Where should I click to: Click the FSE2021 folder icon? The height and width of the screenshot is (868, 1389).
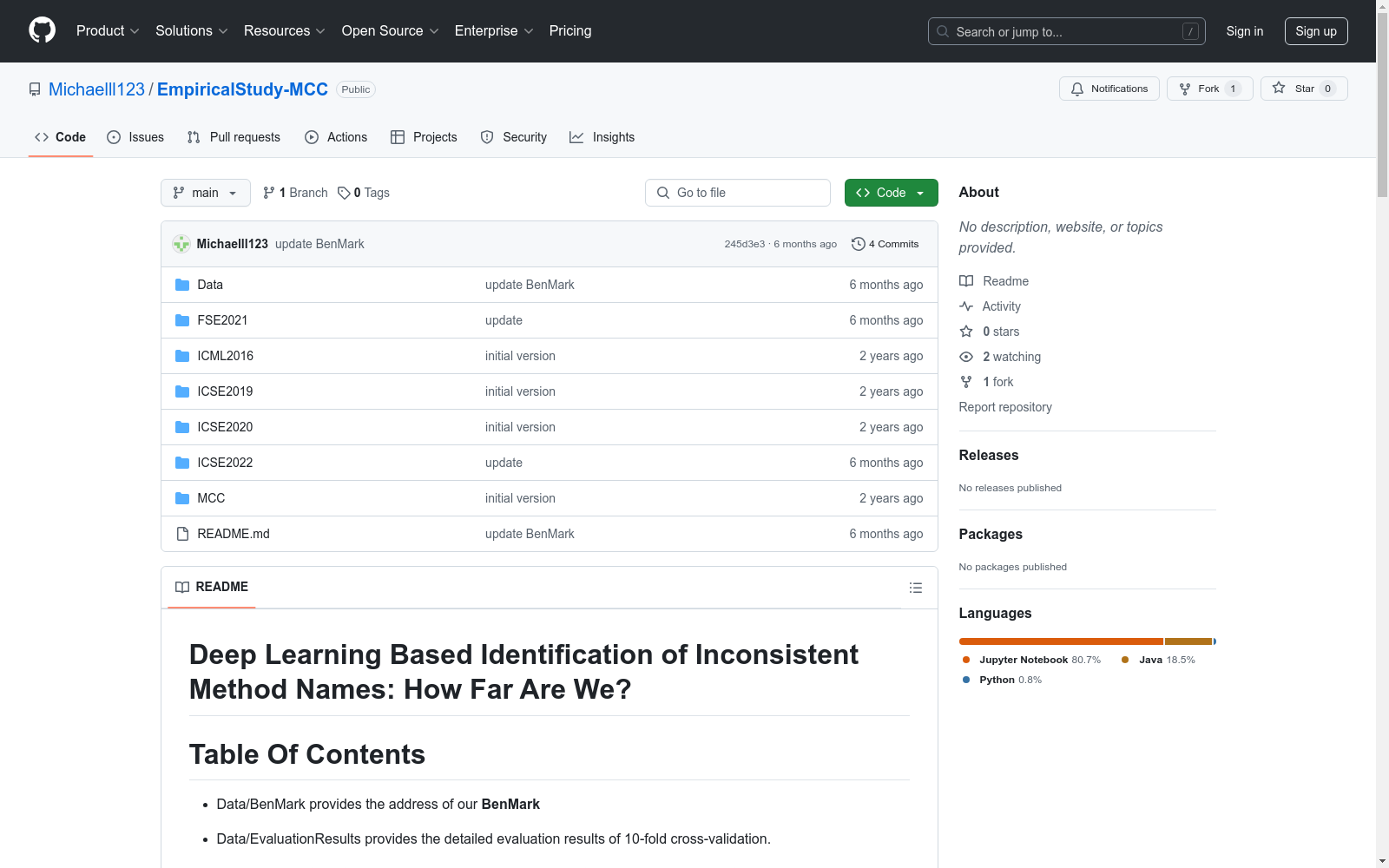(x=182, y=320)
